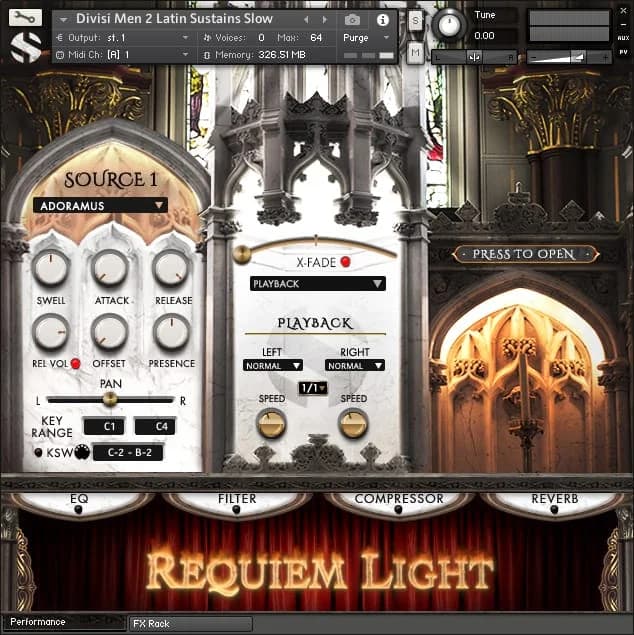Toggle PV performance view button
634x635 pixels.
(x=623, y=52)
